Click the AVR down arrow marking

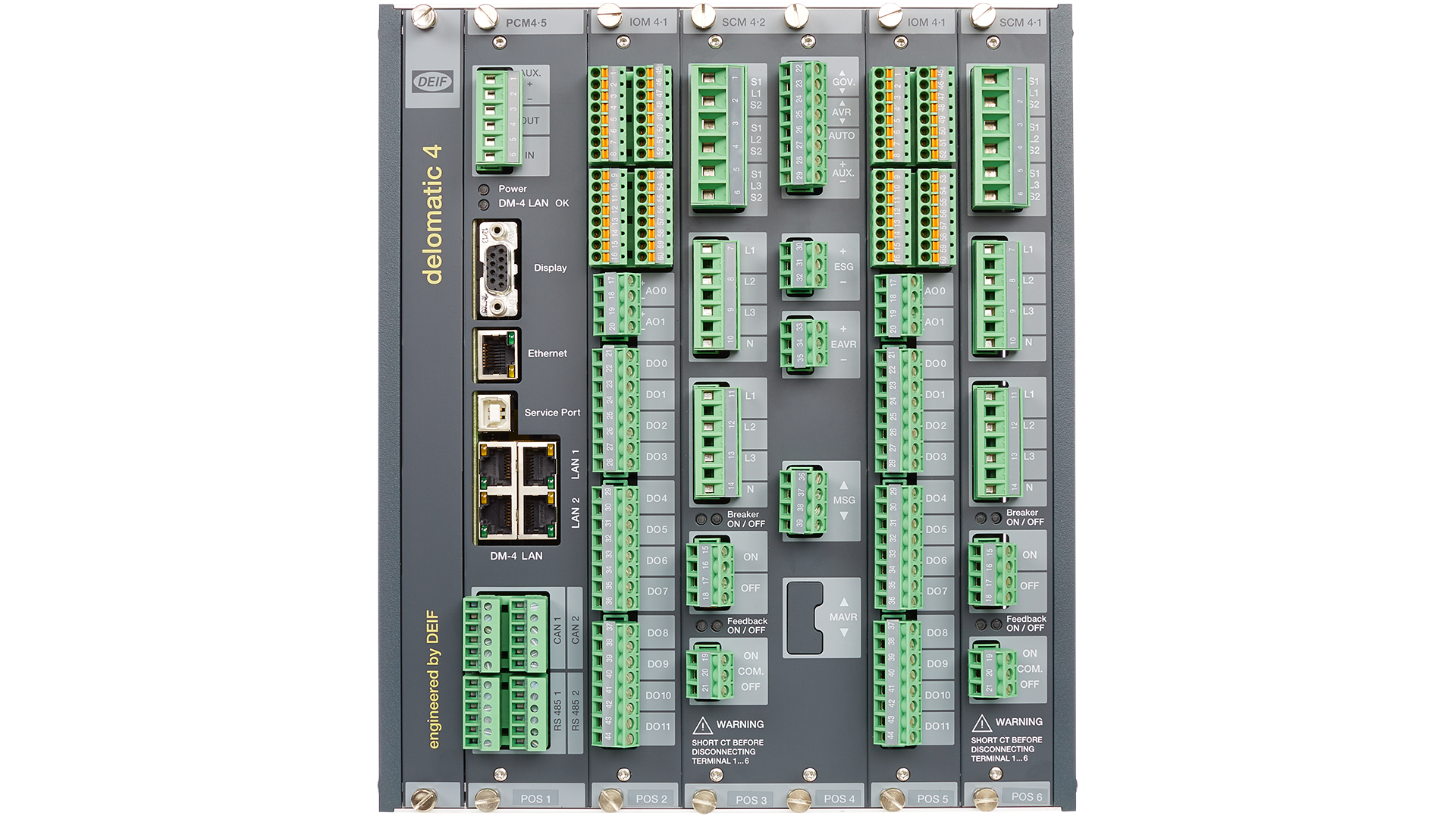click(842, 122)
